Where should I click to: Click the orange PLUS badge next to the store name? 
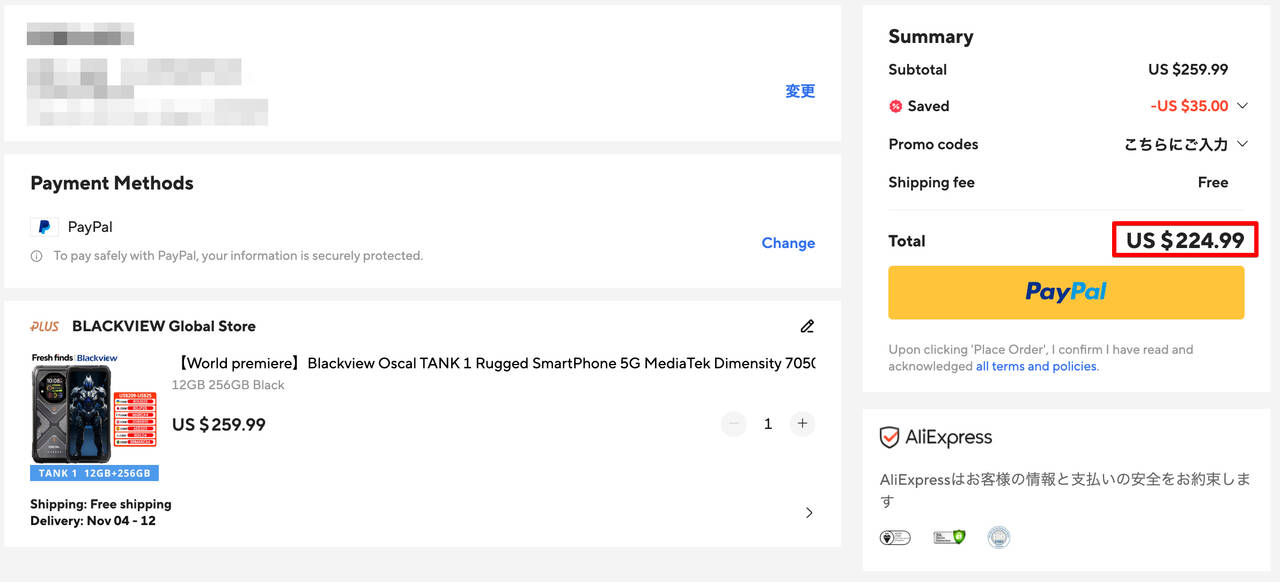point(45,326)
